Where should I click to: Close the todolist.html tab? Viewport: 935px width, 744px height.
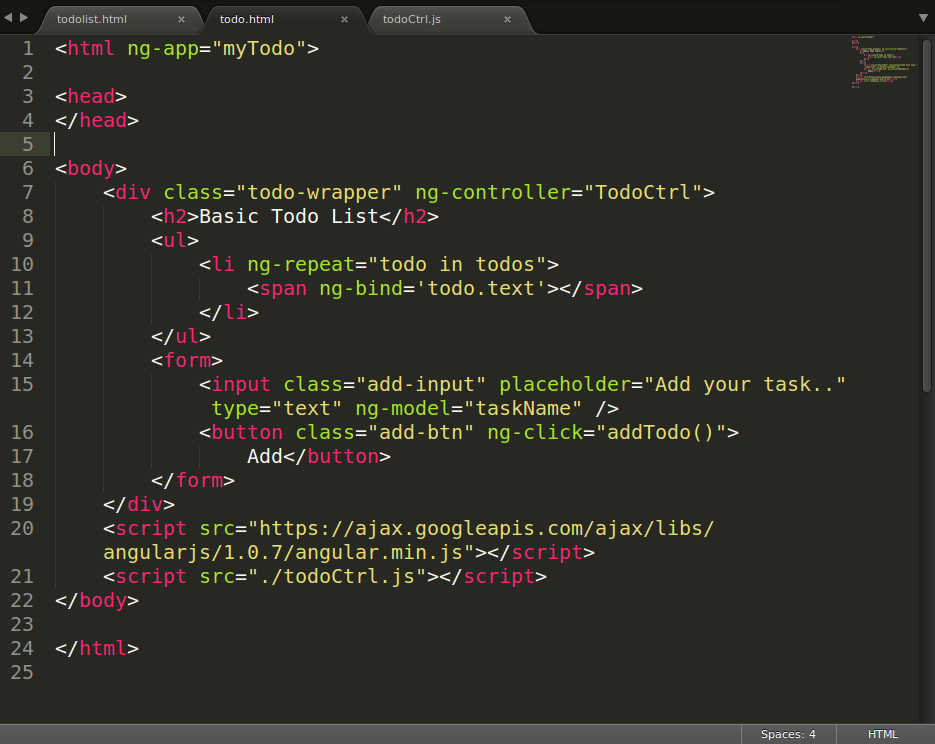pyautogui.click(x=181, y=20)
